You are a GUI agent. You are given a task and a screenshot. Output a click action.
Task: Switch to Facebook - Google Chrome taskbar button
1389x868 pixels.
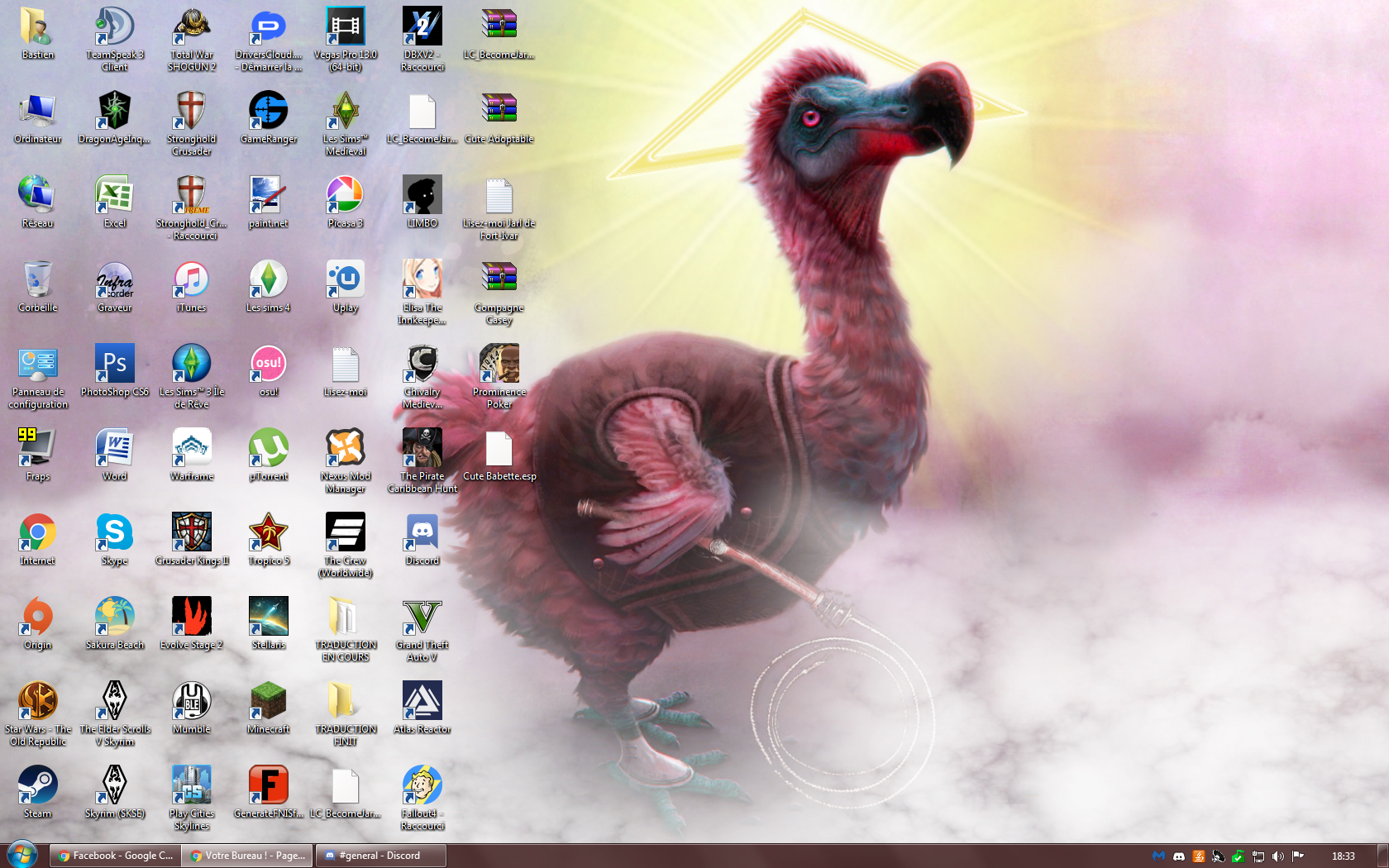[114, 856]
